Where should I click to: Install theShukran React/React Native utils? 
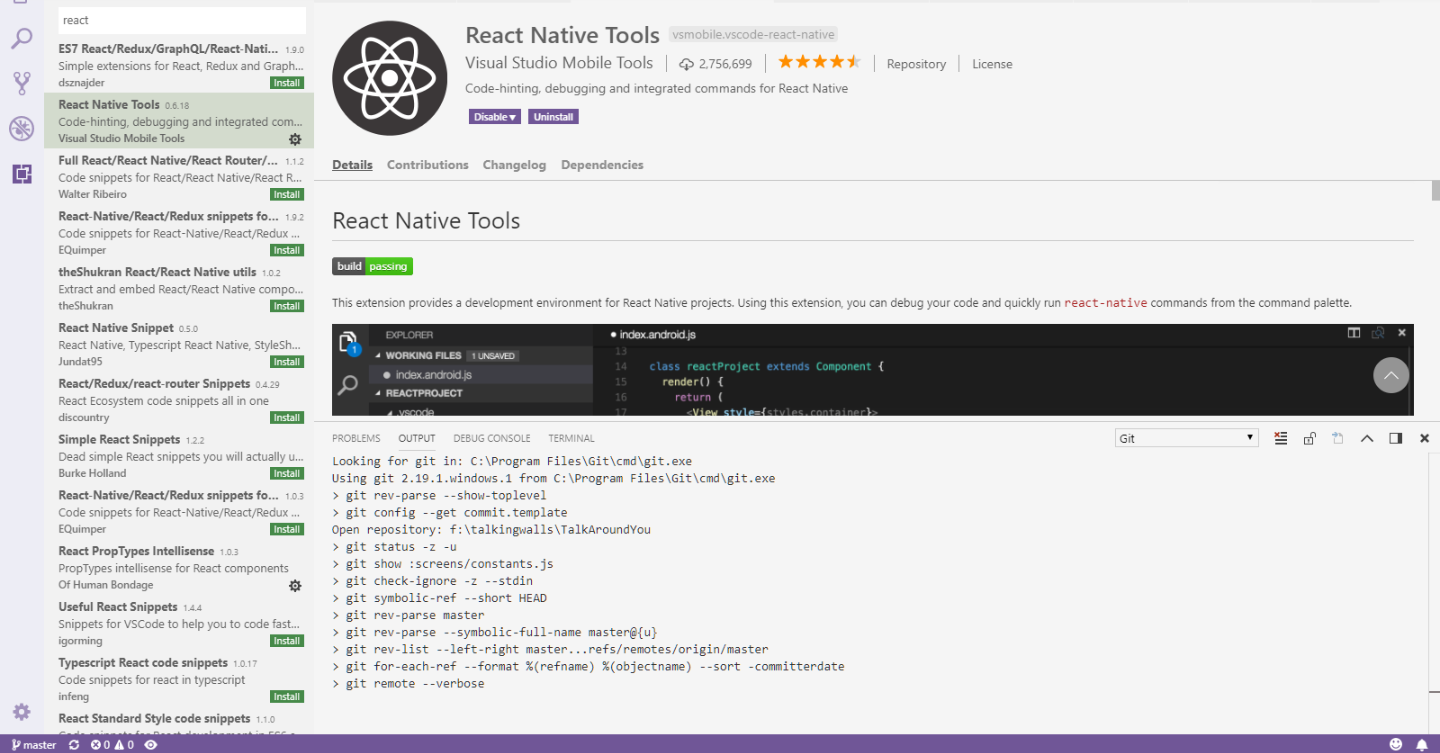click(x=287, y=306)
